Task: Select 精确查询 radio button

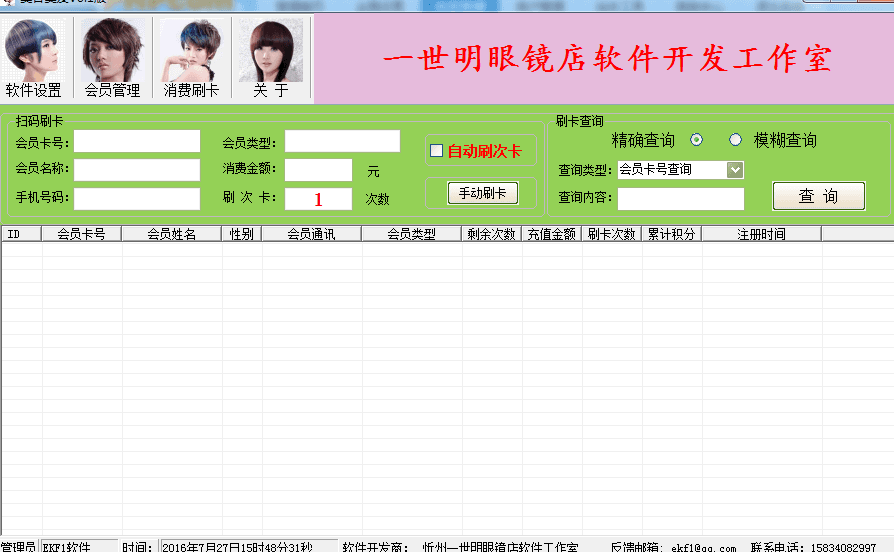Action: 697,140
